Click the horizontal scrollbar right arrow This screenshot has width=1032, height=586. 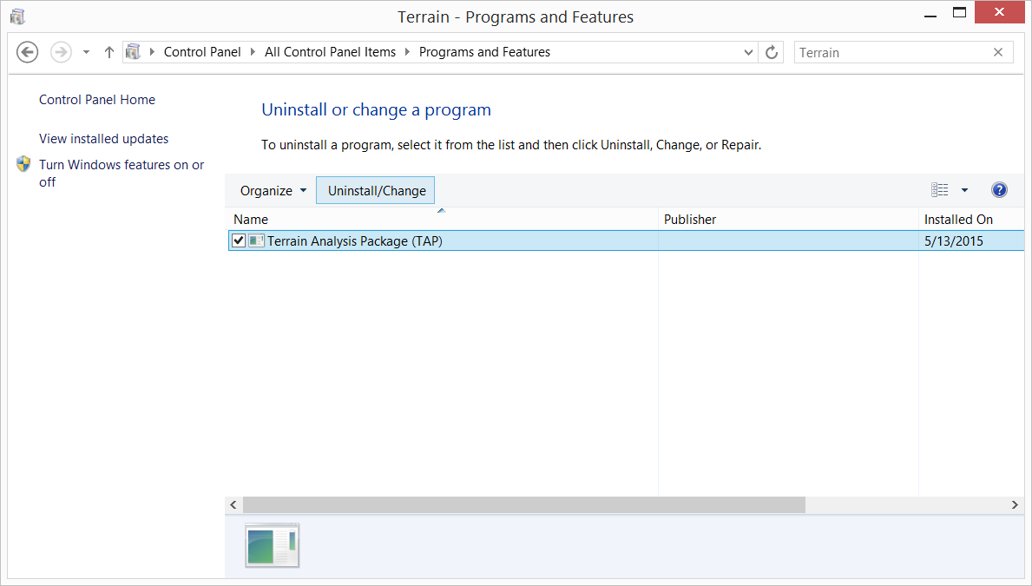[1014, 505]
